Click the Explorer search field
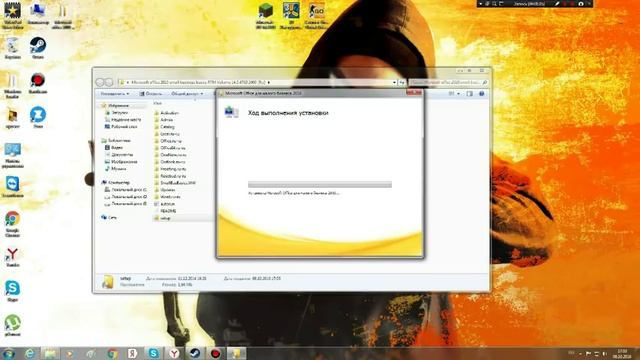 tap(448, 82)
